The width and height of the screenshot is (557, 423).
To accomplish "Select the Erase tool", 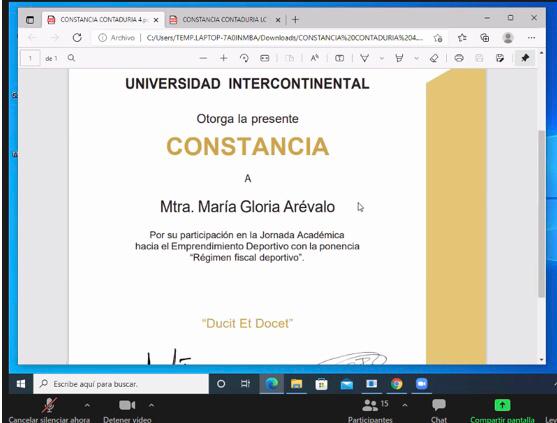I will (x=434, y=58).
